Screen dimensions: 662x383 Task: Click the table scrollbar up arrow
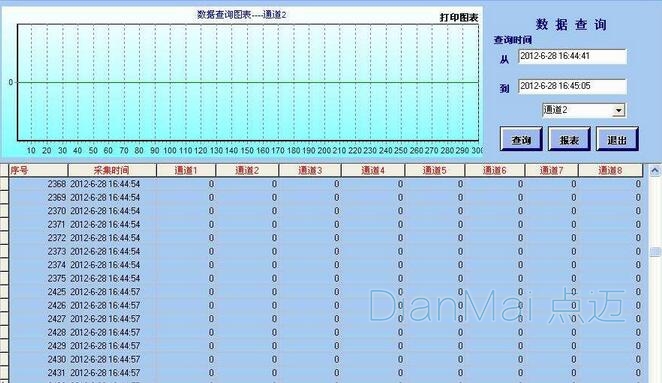pyautogui.click(x=654, y=171)
